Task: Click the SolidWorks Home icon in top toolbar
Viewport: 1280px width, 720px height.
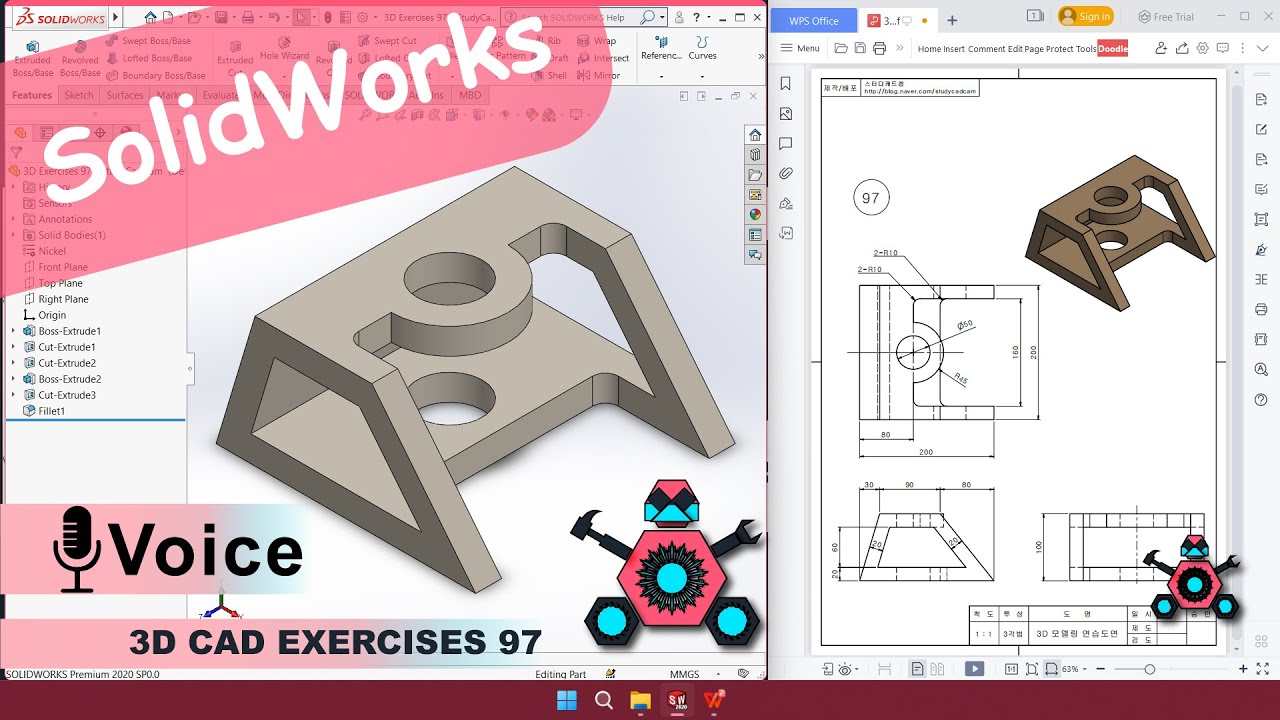Action: pyautogui.click(x=150, y=17)
